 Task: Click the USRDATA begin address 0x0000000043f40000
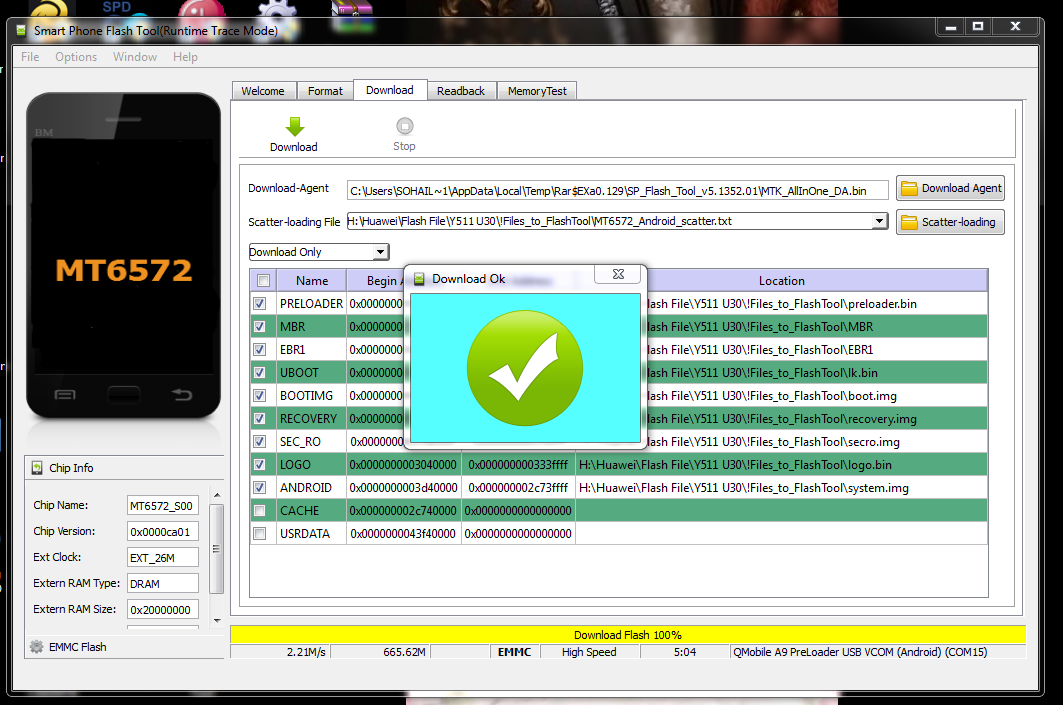403,533
